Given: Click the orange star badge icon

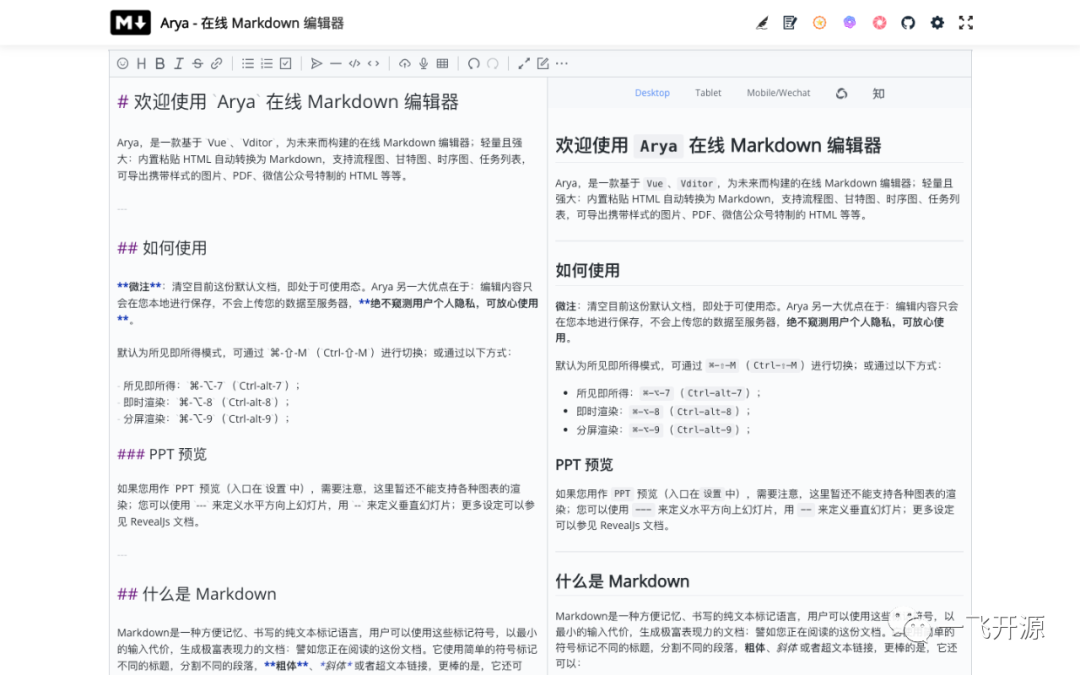Looking at the screenshot, I should [x=820, y=23].
